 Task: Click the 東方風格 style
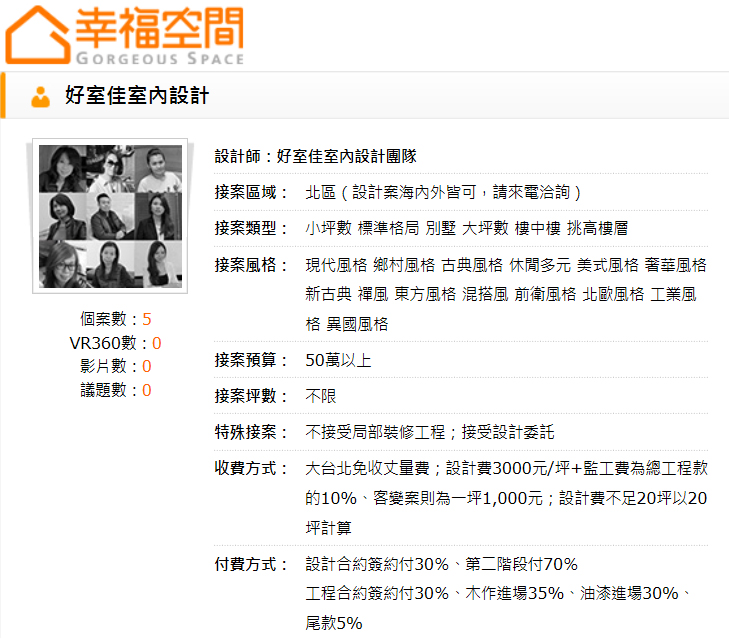click(425, 294)
